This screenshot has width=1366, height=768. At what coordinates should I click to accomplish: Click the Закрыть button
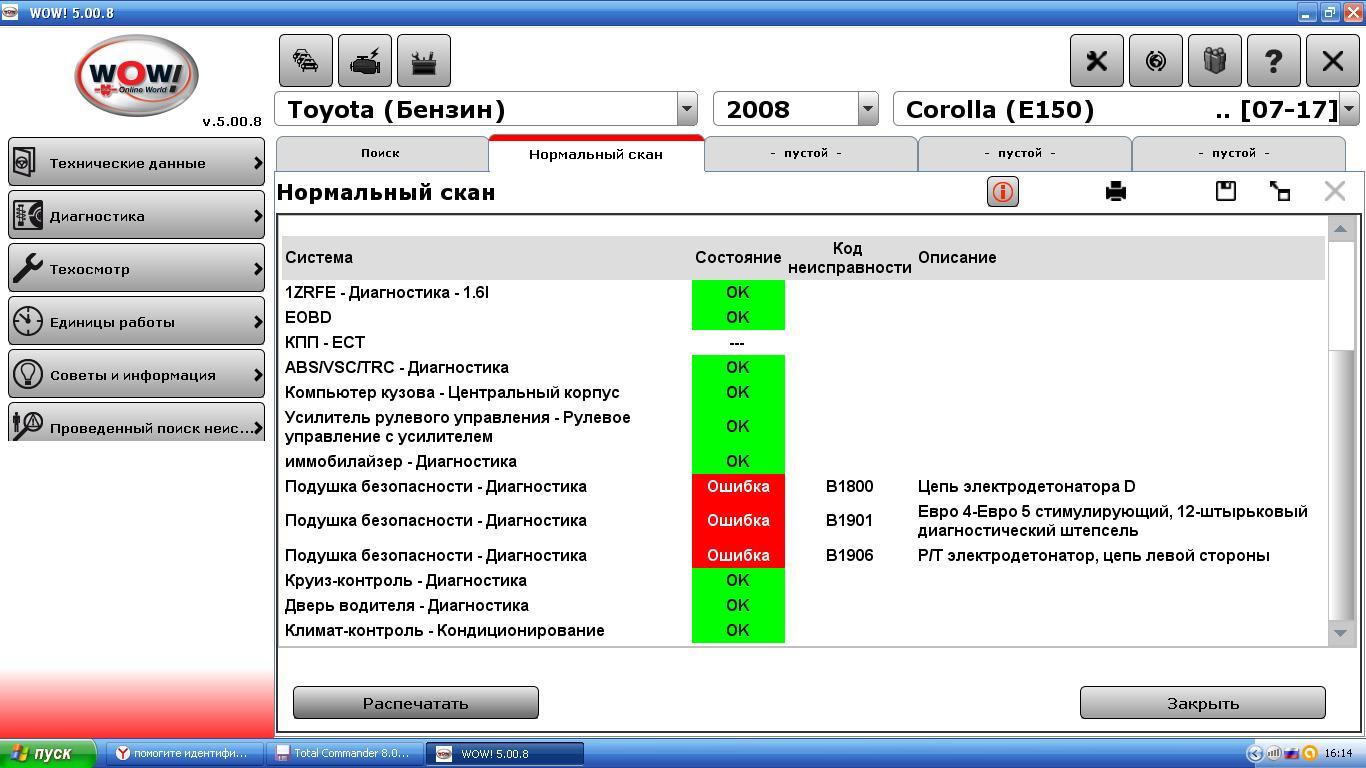coord(1203,703)
